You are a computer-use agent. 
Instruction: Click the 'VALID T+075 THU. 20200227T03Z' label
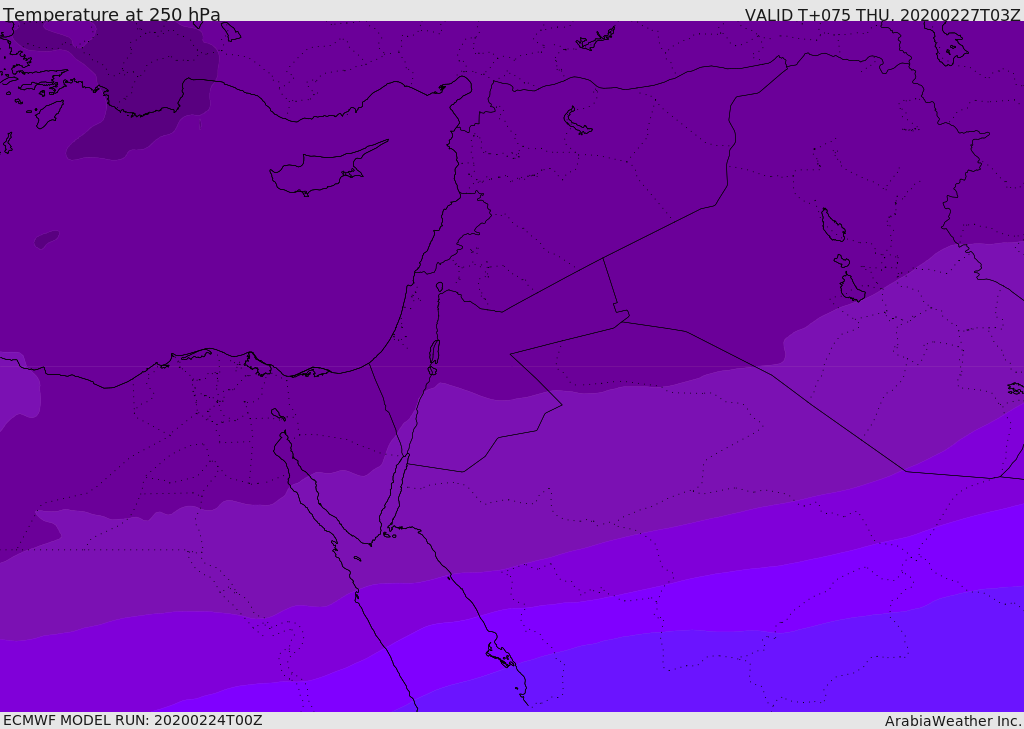pos(882,15)
